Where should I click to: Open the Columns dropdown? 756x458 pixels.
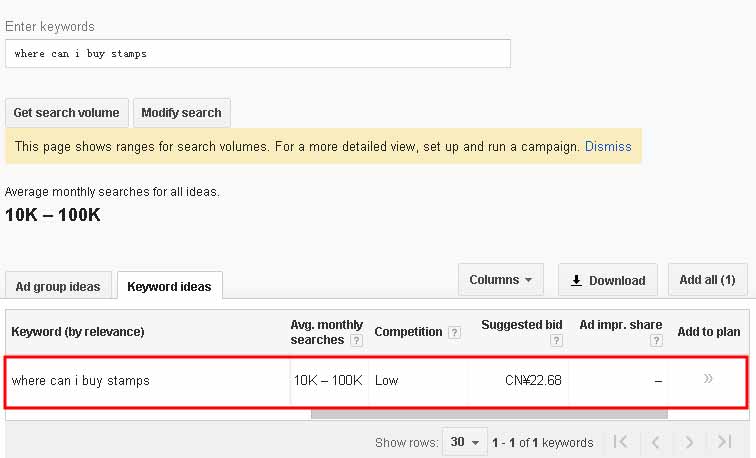point(500,280)
